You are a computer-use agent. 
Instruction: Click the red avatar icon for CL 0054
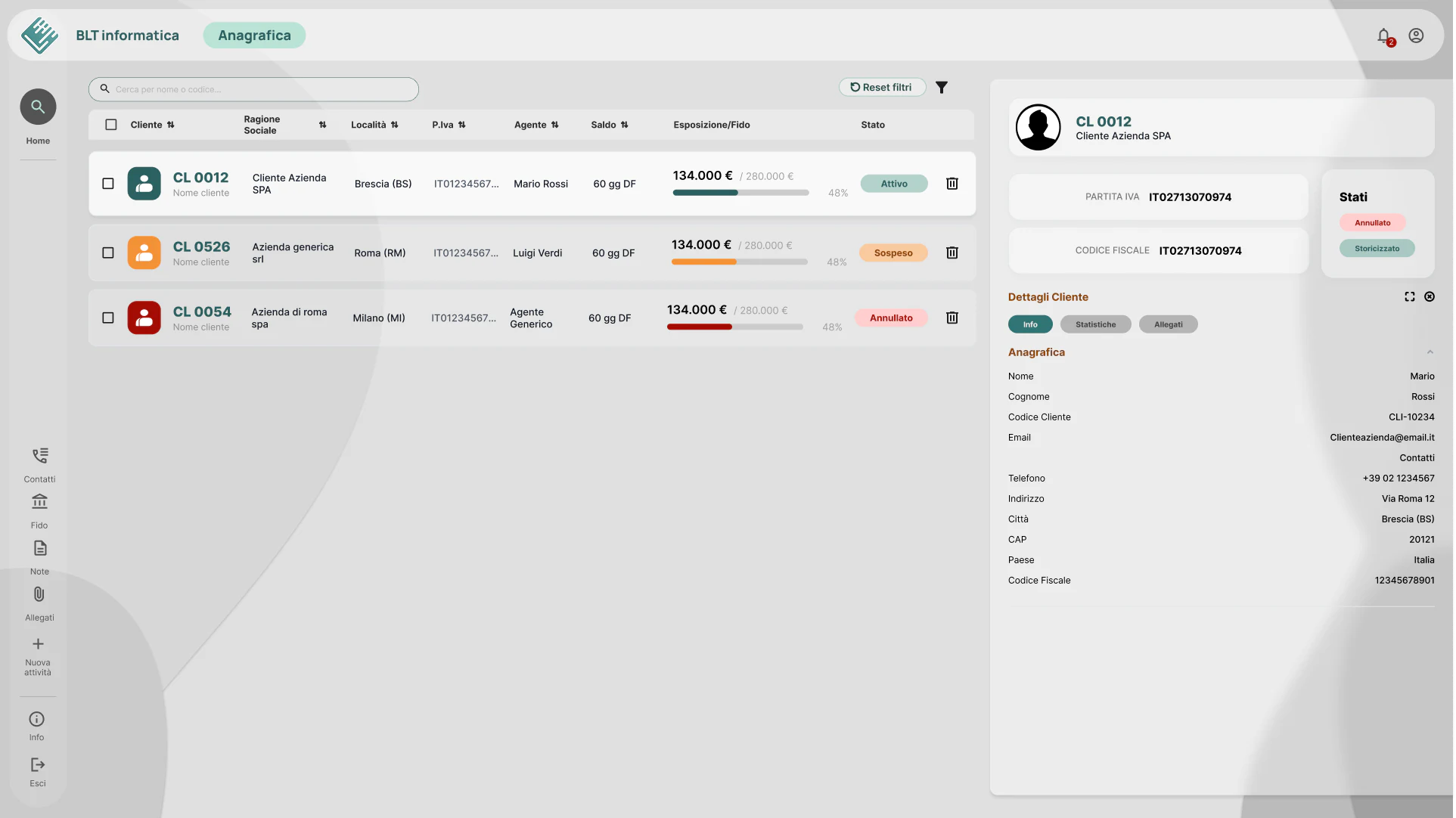pyautogui.click(x=144, y=318)
